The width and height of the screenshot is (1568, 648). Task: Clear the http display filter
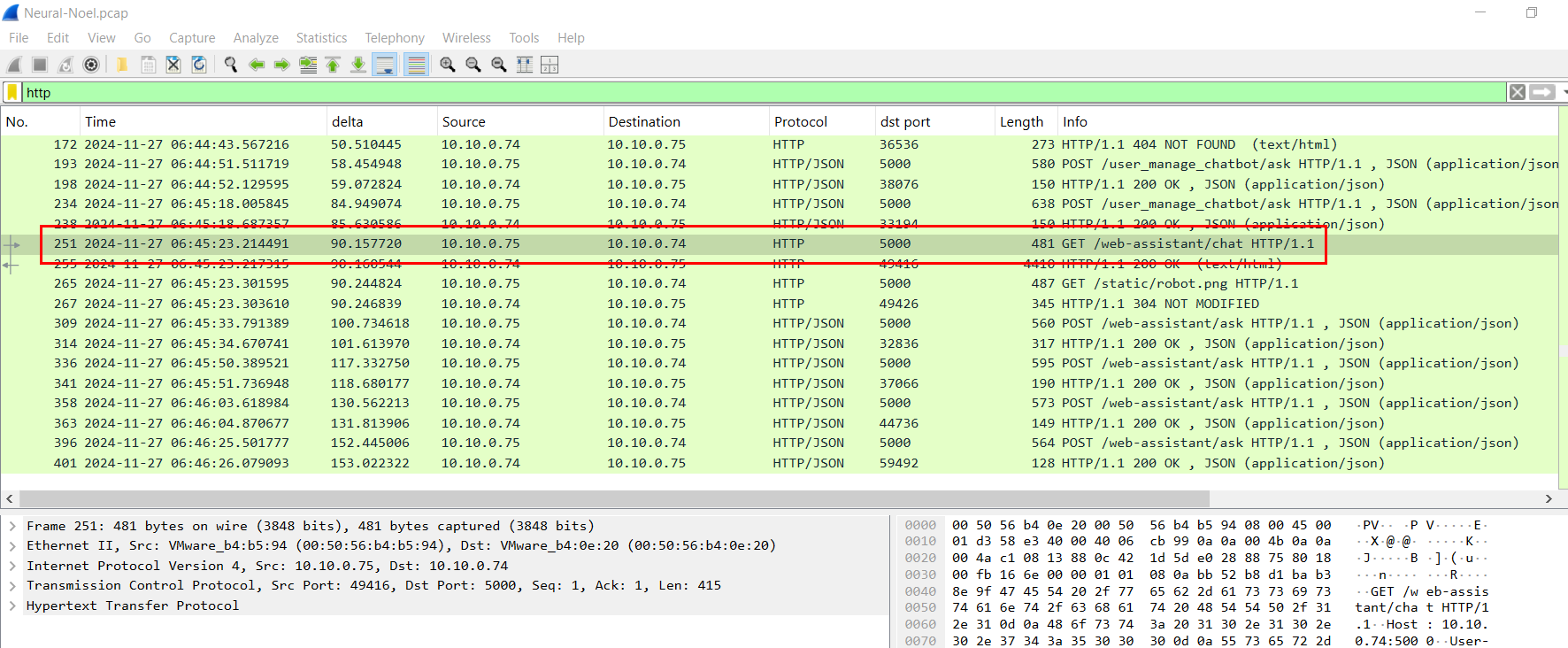(x=1517, y=92)
